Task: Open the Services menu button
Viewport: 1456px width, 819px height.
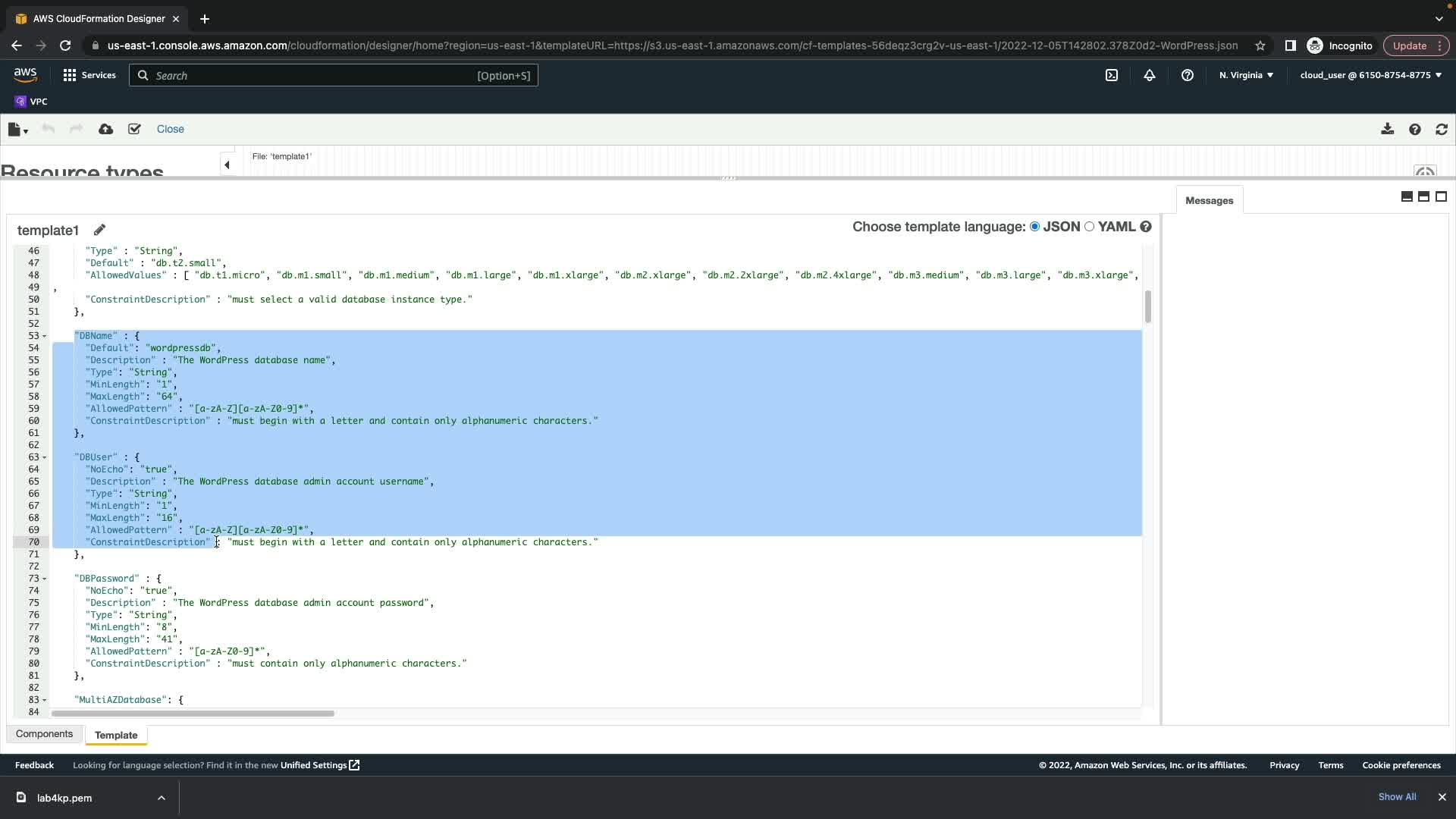Action: 89,75
